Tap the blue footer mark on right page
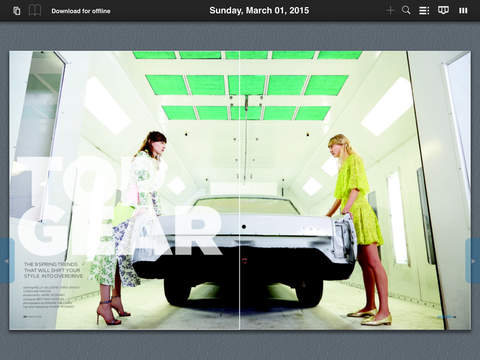Screen dimensions: 480x360 (446, 317)
